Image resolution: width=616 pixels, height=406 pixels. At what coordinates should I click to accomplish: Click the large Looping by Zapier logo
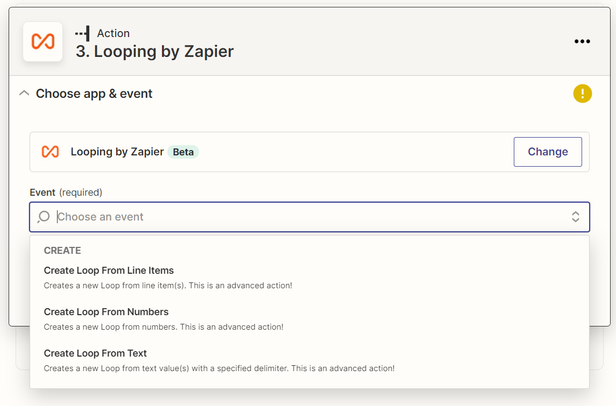tap(42, 41)
